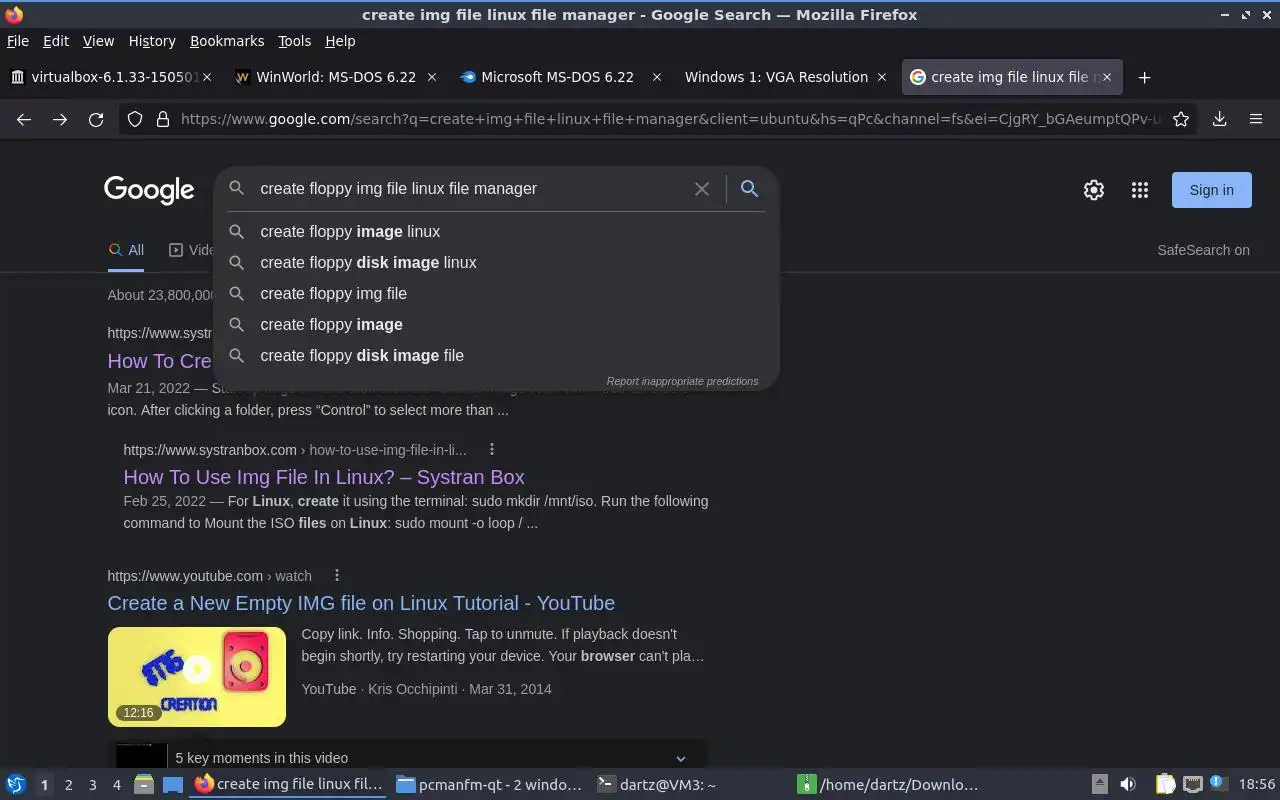Open the View menu
1280x800 pixels.
98,41
